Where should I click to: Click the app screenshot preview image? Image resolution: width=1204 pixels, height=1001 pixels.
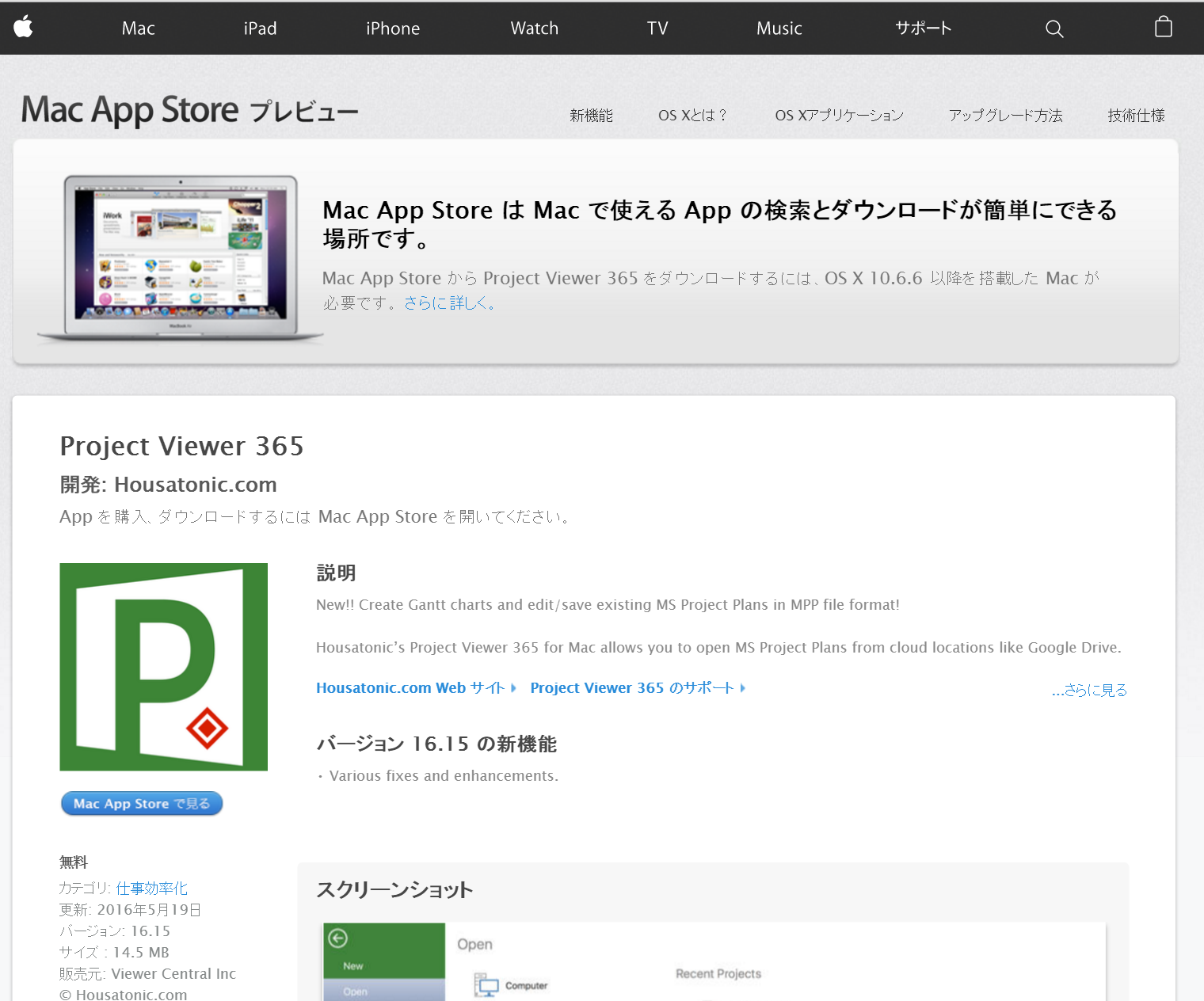[x=714, y=961]
